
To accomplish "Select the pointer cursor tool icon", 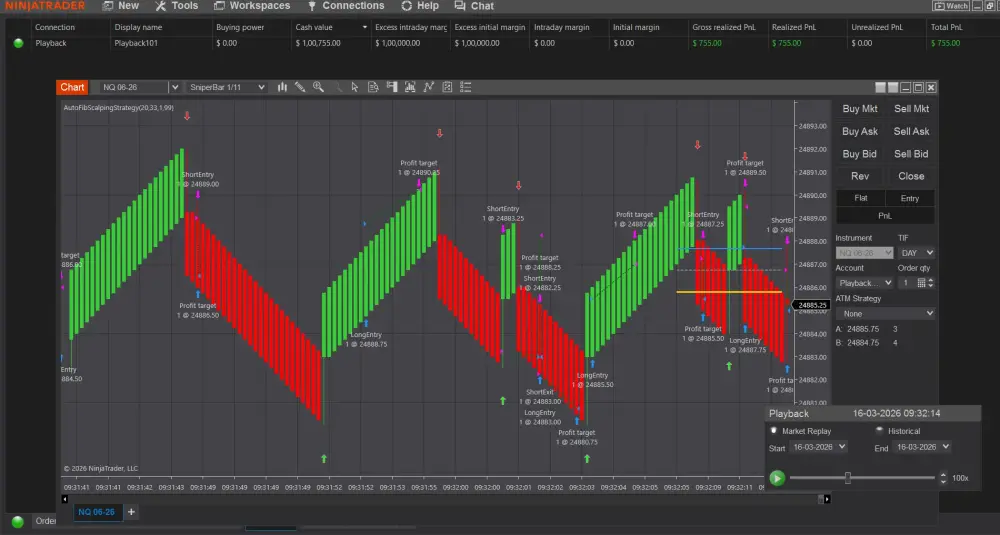I will (354, 88).
